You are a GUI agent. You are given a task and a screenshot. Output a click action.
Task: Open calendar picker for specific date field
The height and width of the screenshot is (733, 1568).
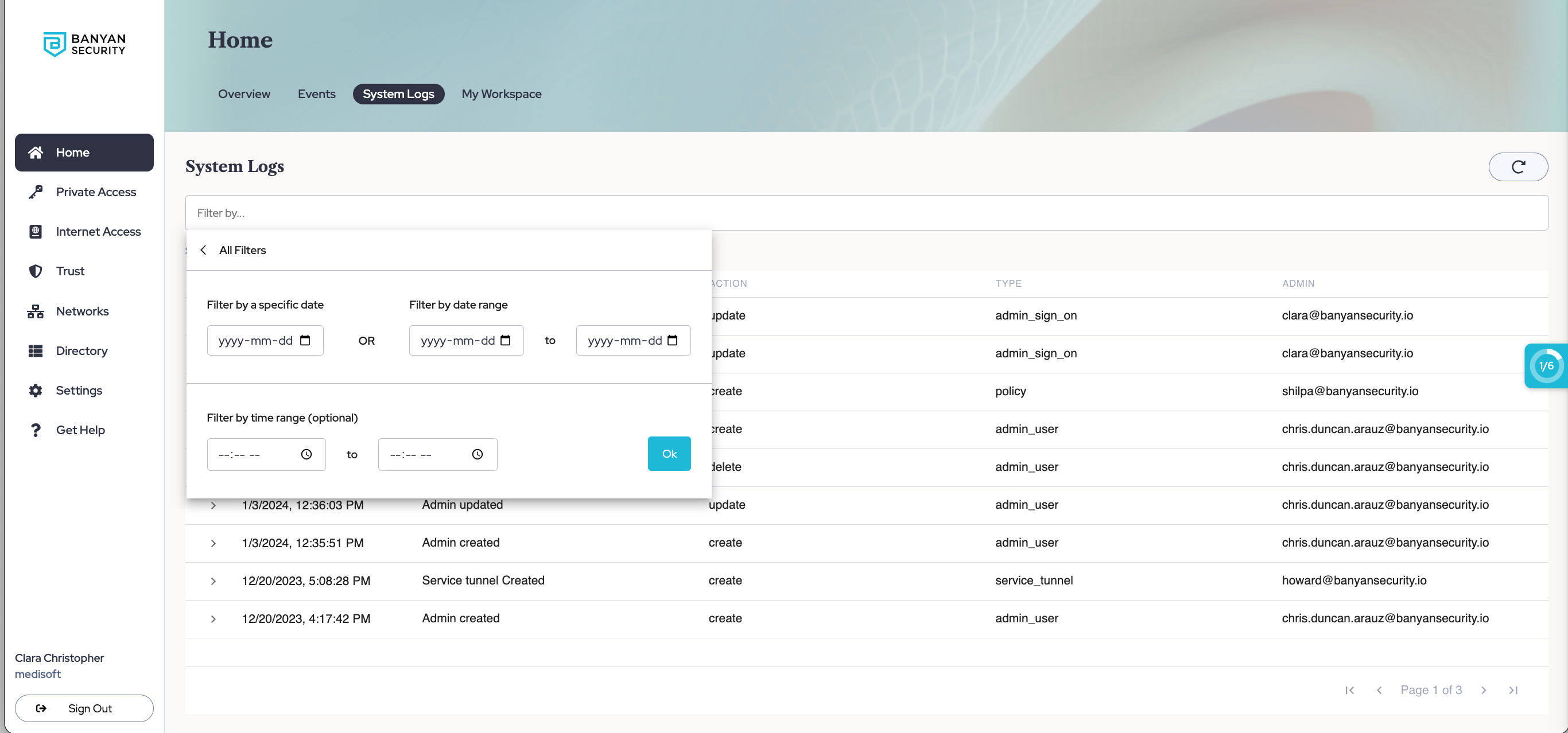click(305, 341)
